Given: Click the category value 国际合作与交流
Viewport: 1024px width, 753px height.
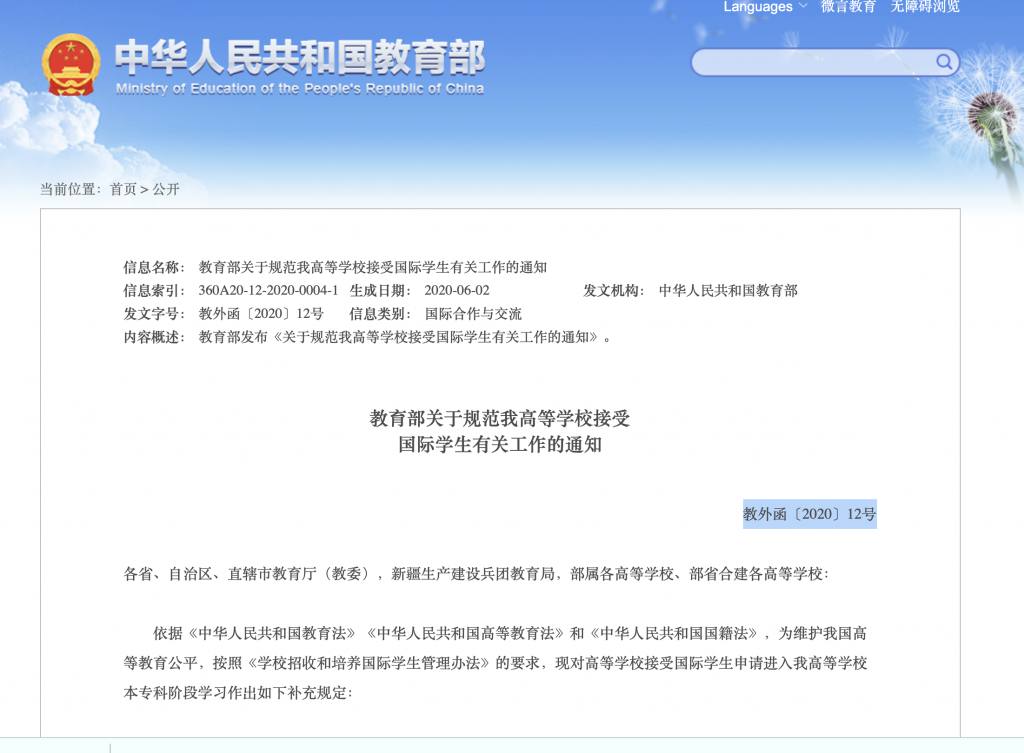Looking at the screenshot, I should (473, 314).
